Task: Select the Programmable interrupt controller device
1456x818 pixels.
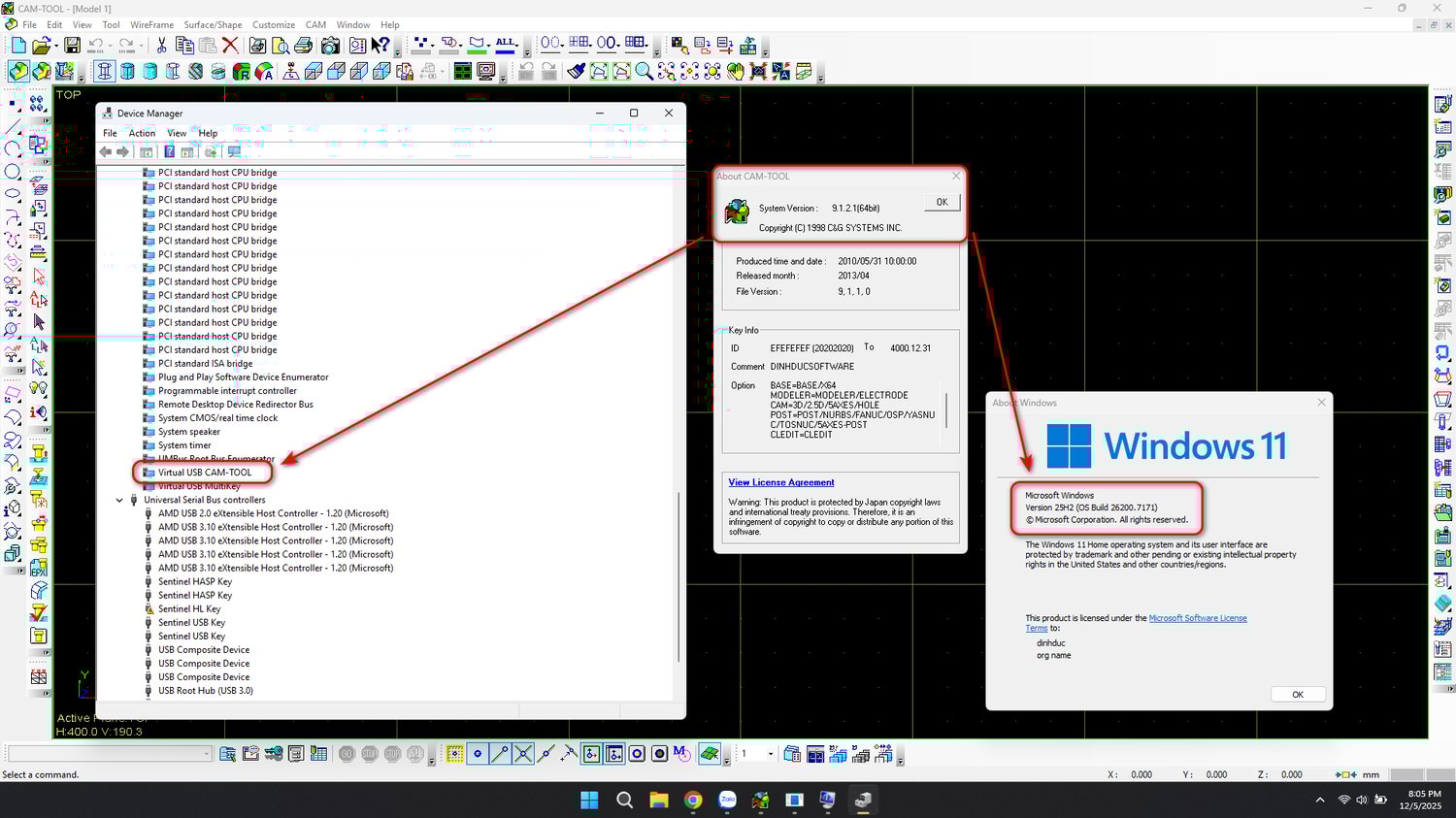Action: (228, 391)
